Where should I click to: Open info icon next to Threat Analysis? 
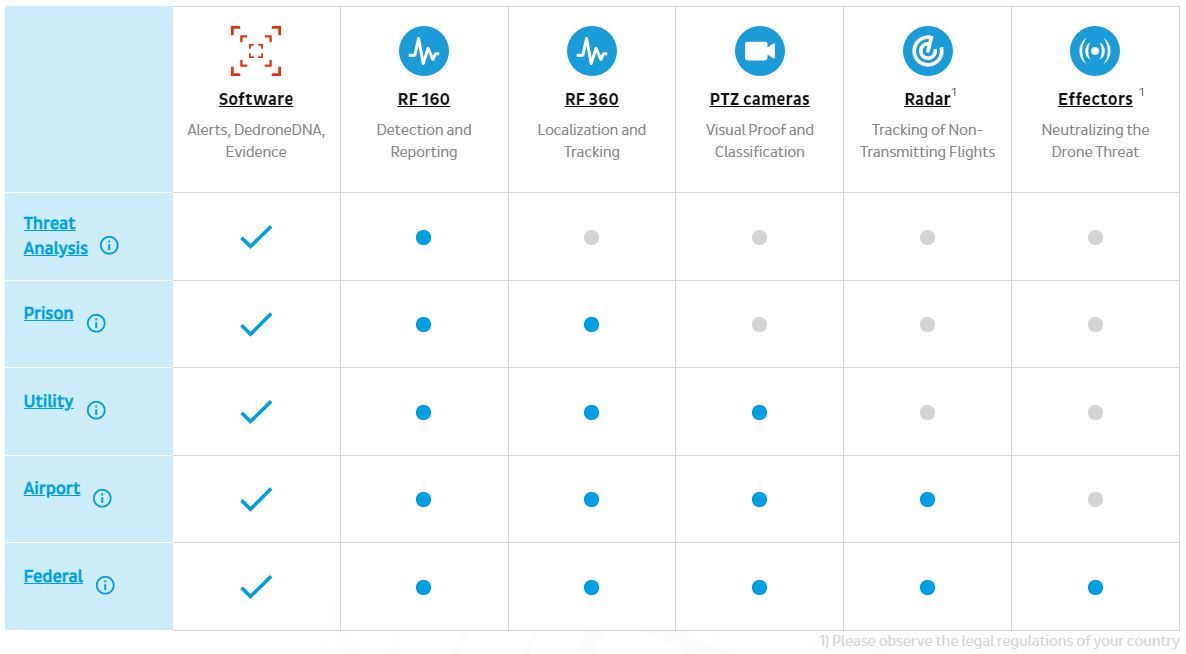109,245
